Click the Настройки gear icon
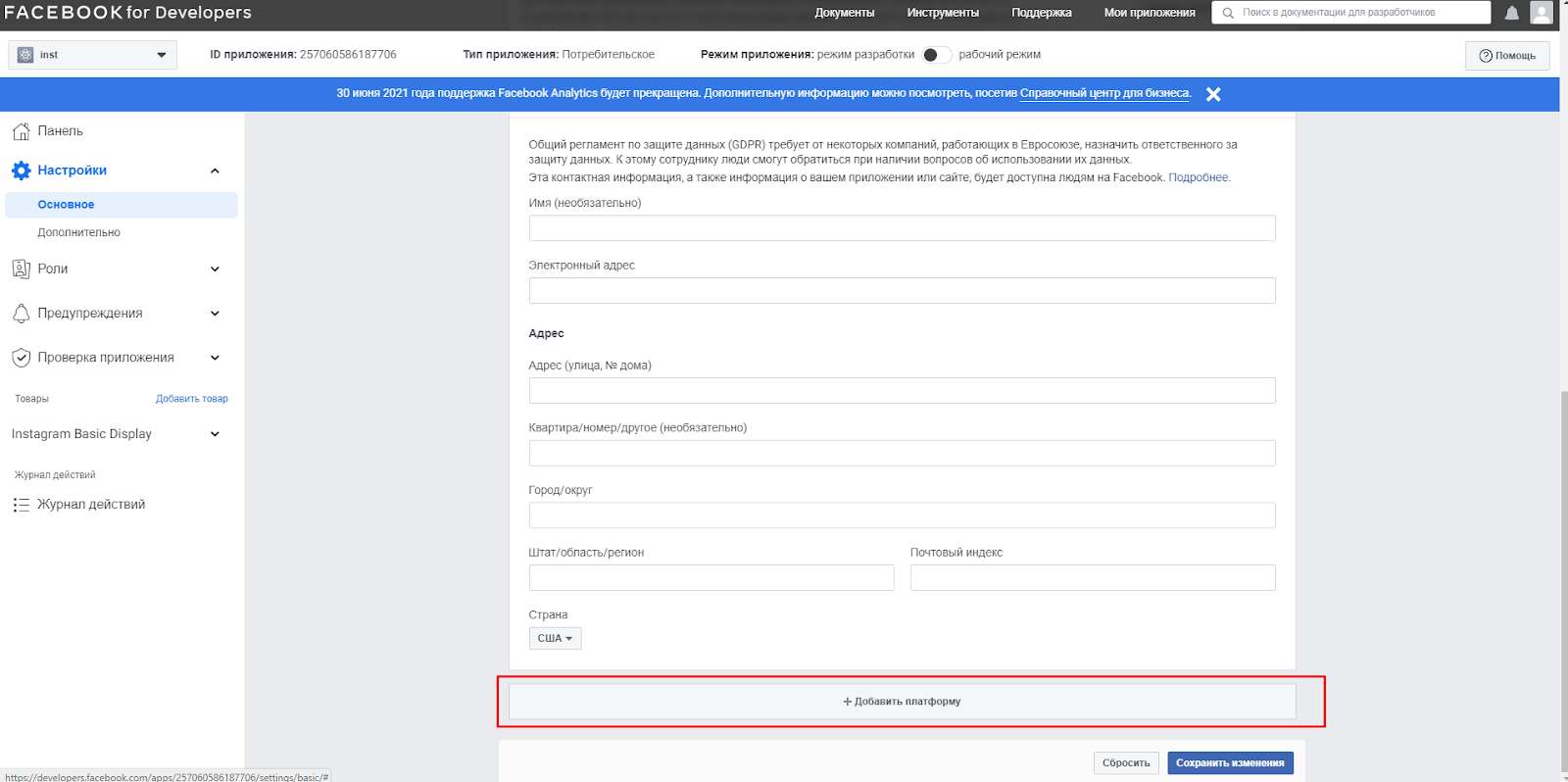The image size is (1568, 782). point(22,171)
